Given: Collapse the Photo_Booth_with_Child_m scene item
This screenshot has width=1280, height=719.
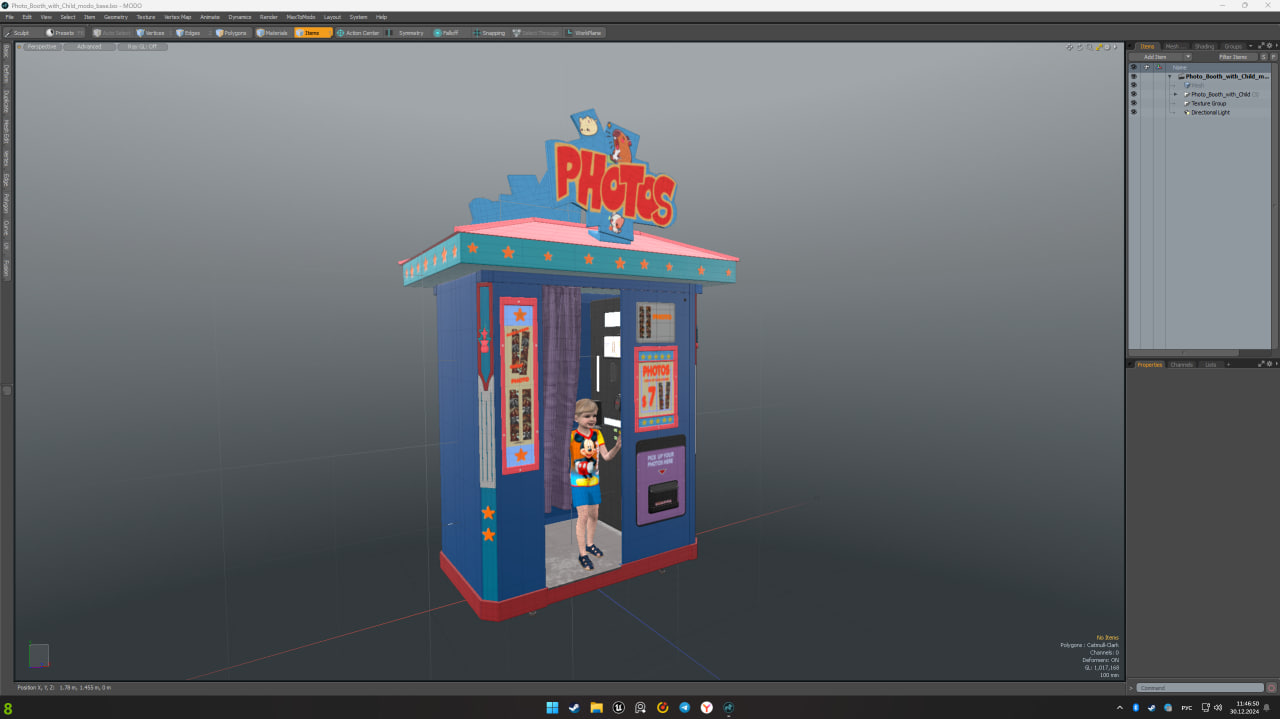Looking at the screenshot, I should tap(1169, 76).
